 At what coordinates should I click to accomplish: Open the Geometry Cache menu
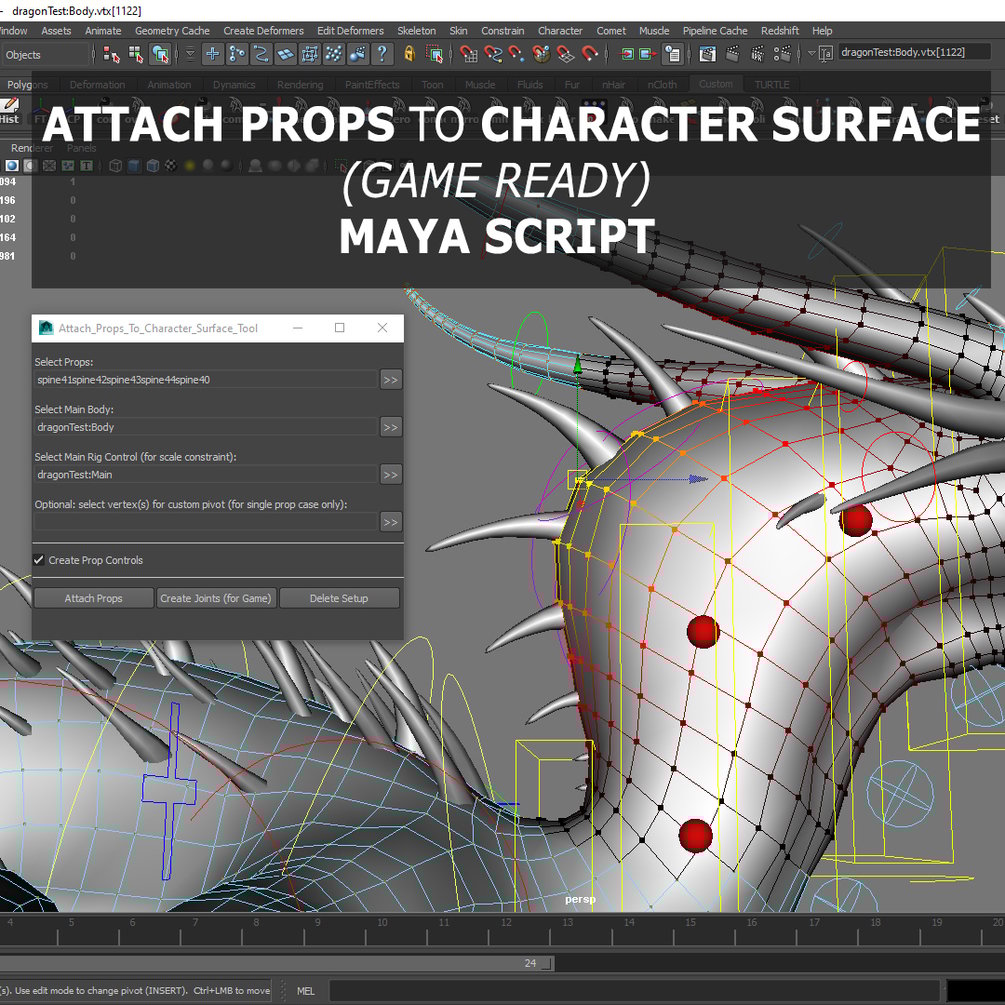(172, 31)
